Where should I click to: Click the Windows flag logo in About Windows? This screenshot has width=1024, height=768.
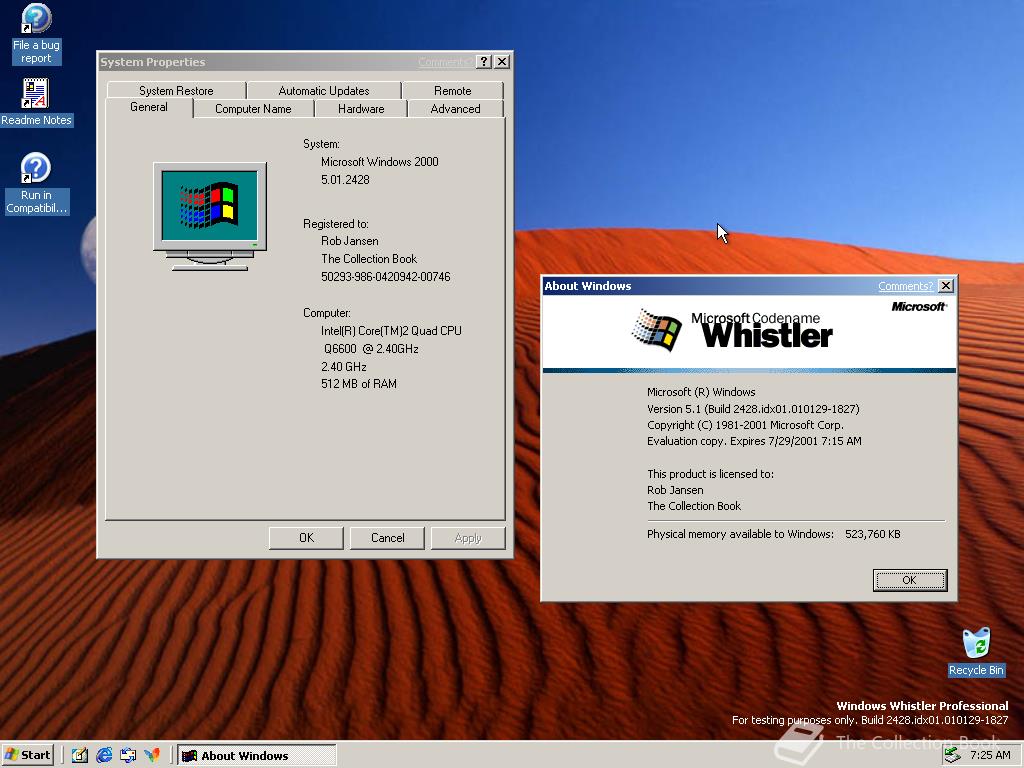(657, 329)
